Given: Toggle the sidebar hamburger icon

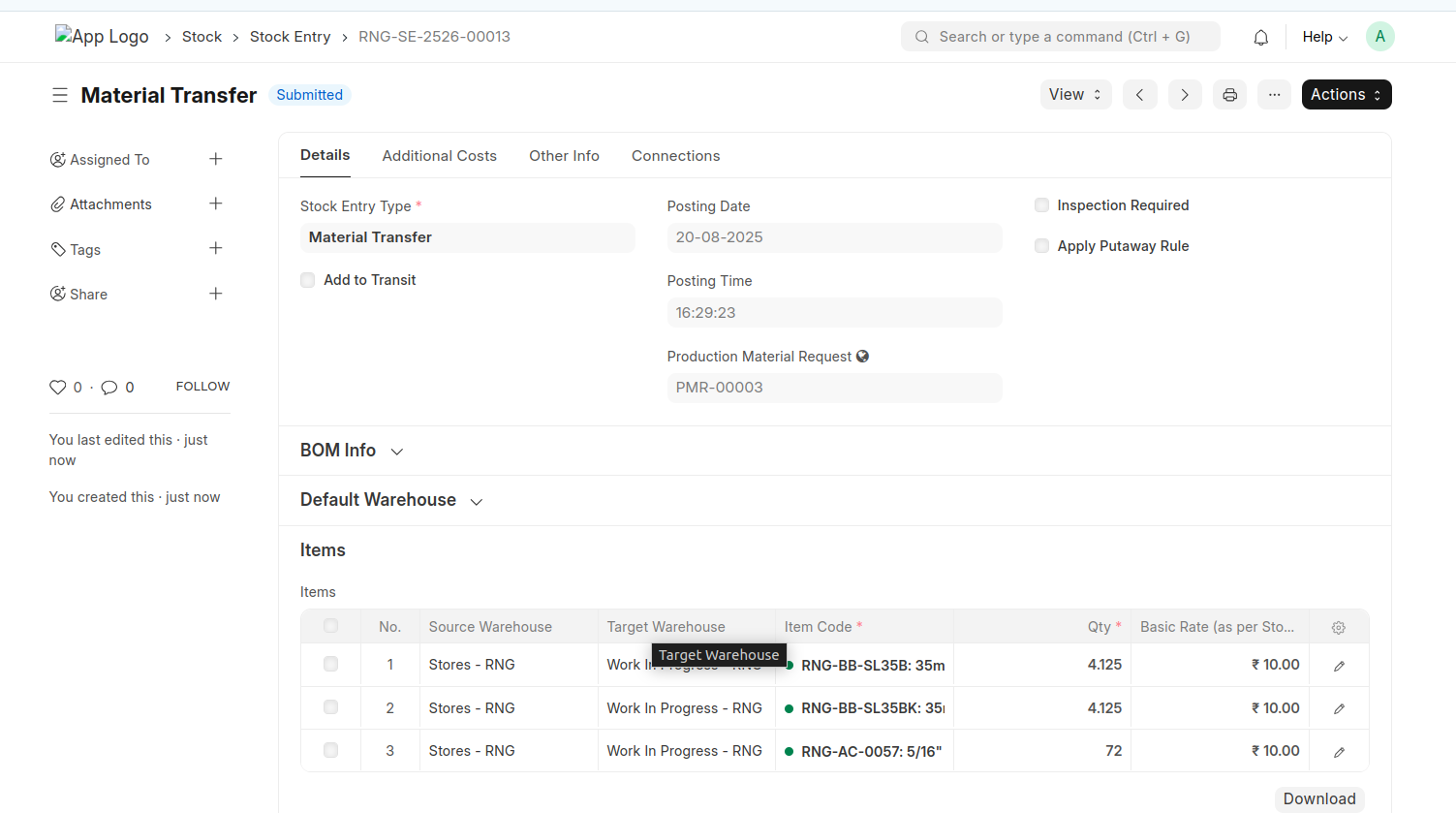Looking at the screenshot, I should pos(60,95).
